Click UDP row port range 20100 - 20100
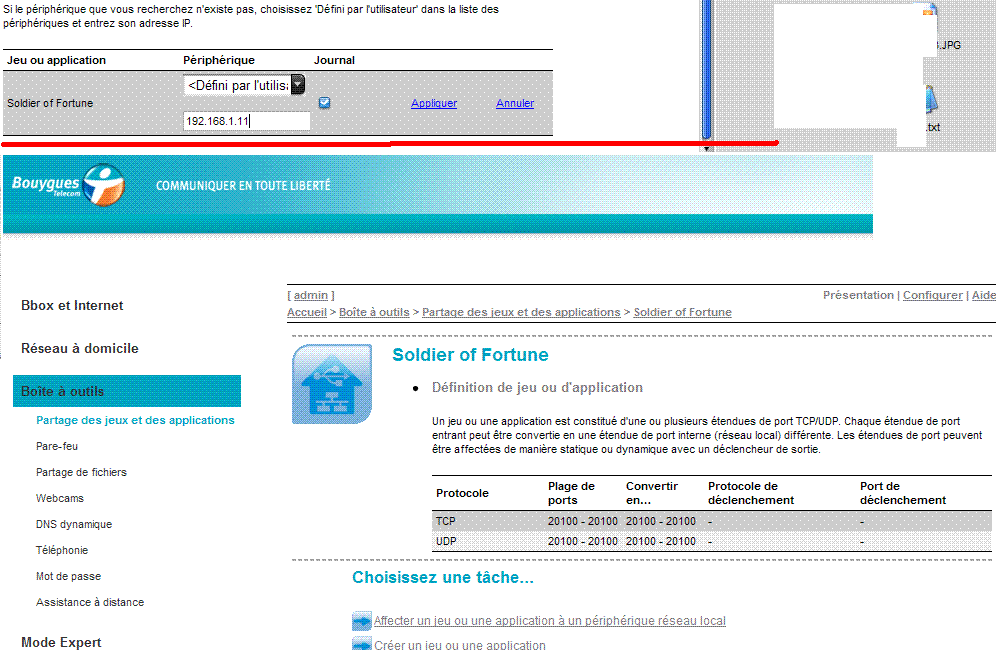 point(582,541)
